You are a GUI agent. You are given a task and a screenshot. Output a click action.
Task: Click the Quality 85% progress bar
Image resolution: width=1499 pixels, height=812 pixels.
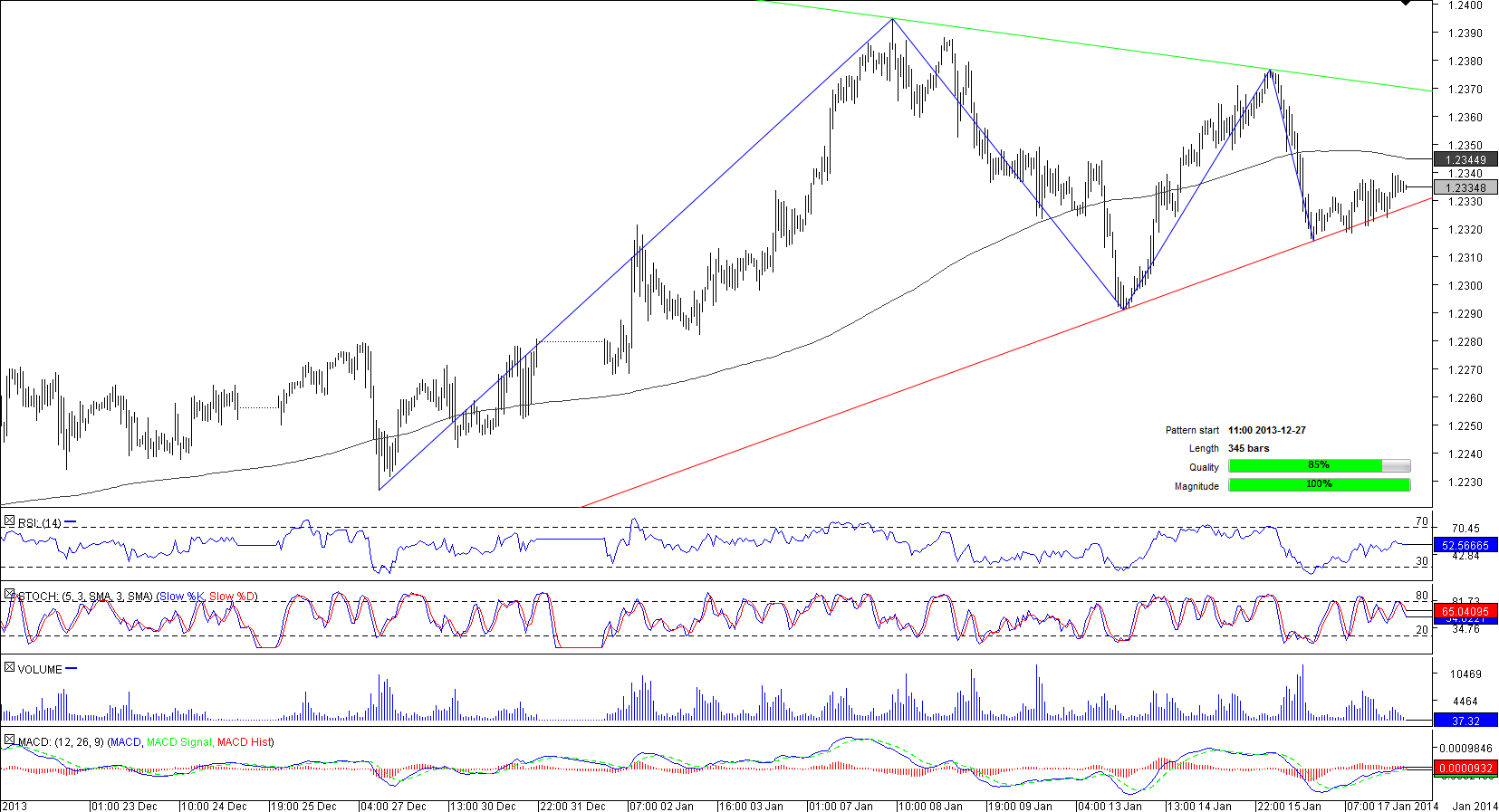(1319, 466)
